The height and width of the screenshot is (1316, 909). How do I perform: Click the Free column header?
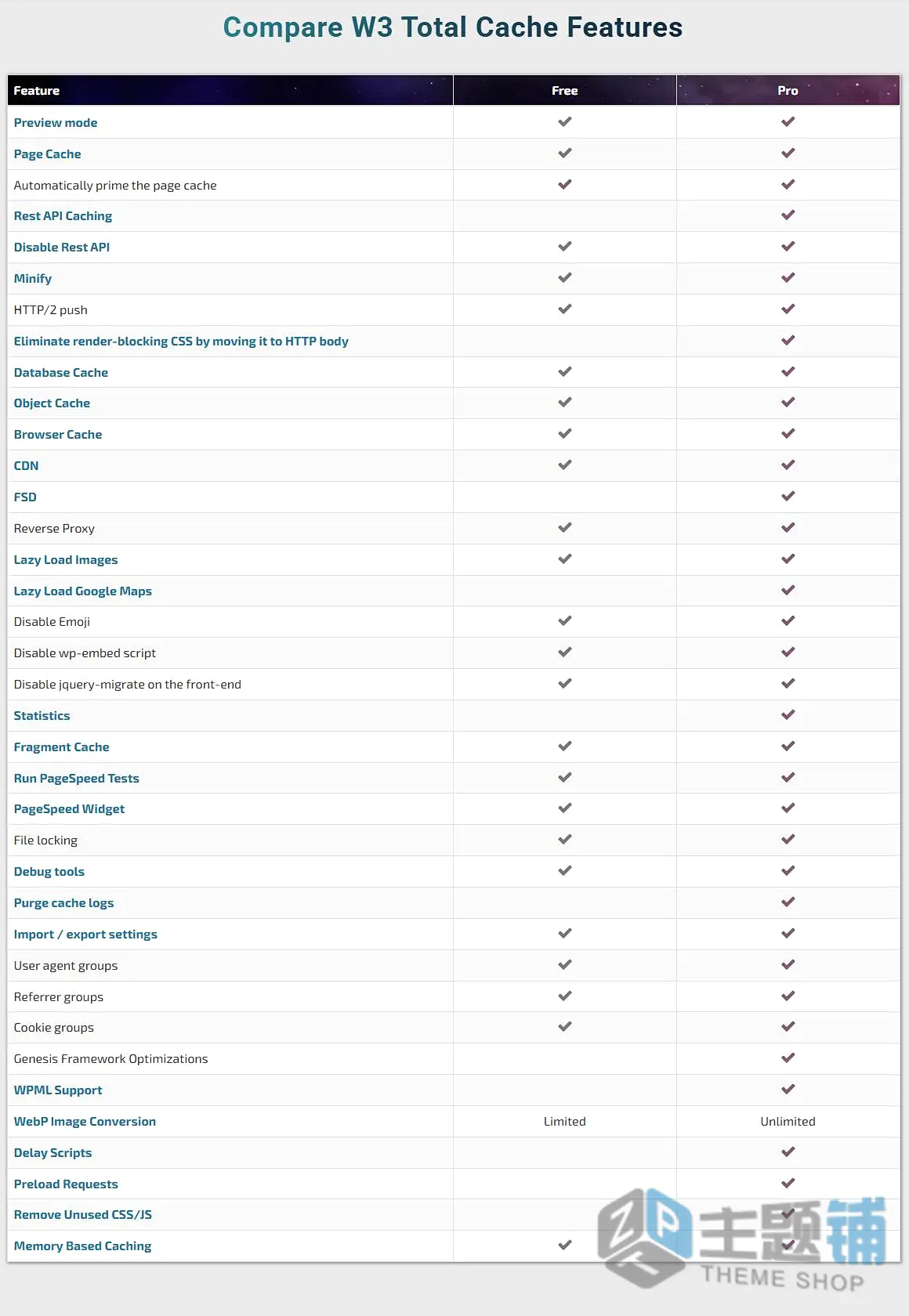[564, 91]
